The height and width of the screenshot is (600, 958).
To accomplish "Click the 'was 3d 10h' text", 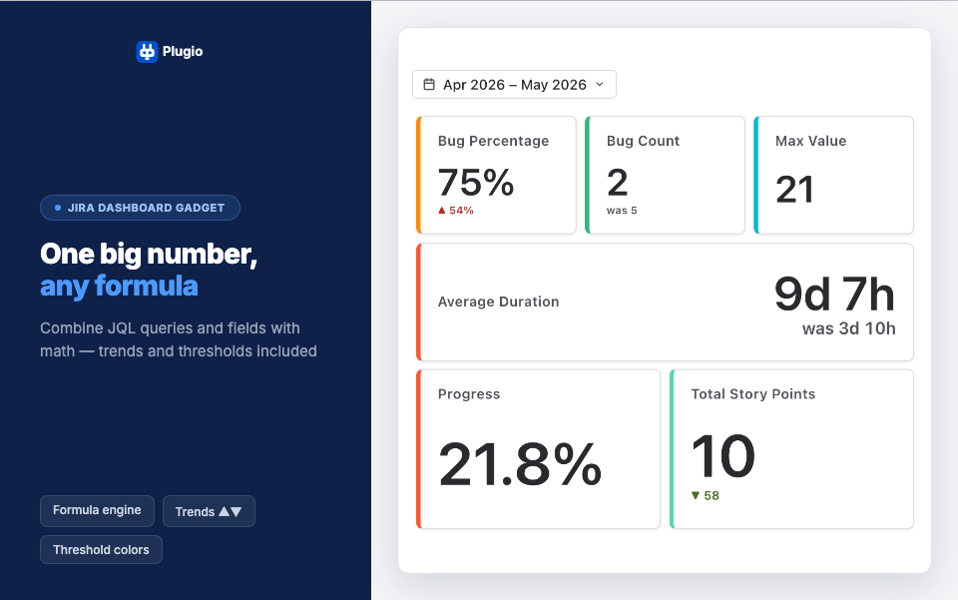I will click(849, 329).
